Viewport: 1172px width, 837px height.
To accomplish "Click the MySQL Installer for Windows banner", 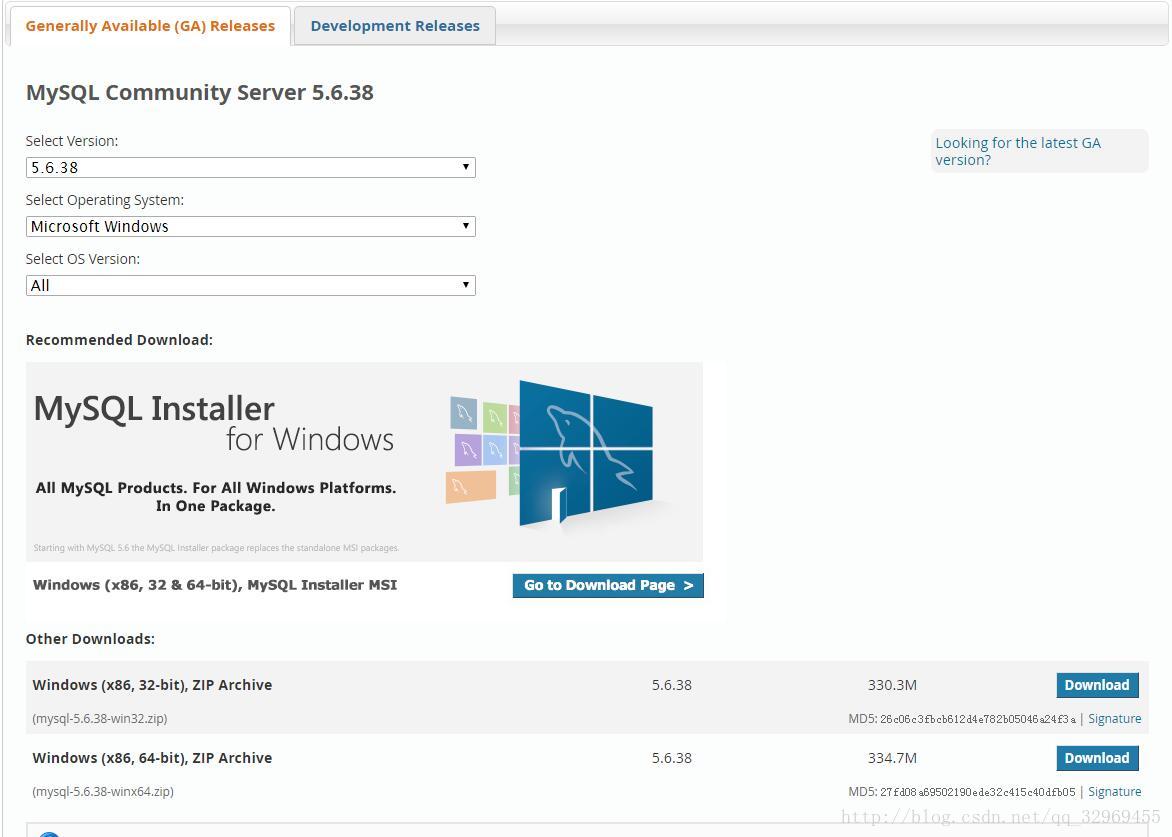I will (x=364, y=462).
